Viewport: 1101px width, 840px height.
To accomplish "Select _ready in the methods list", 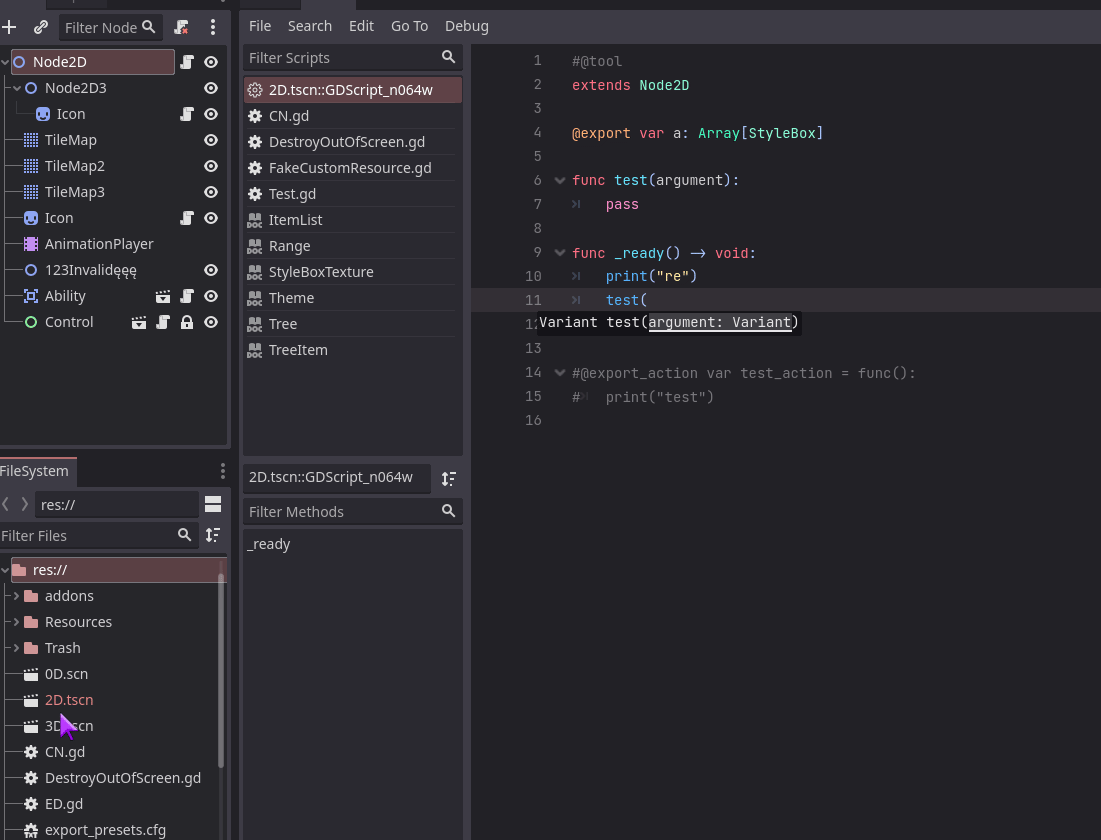I will coord(268,543).
